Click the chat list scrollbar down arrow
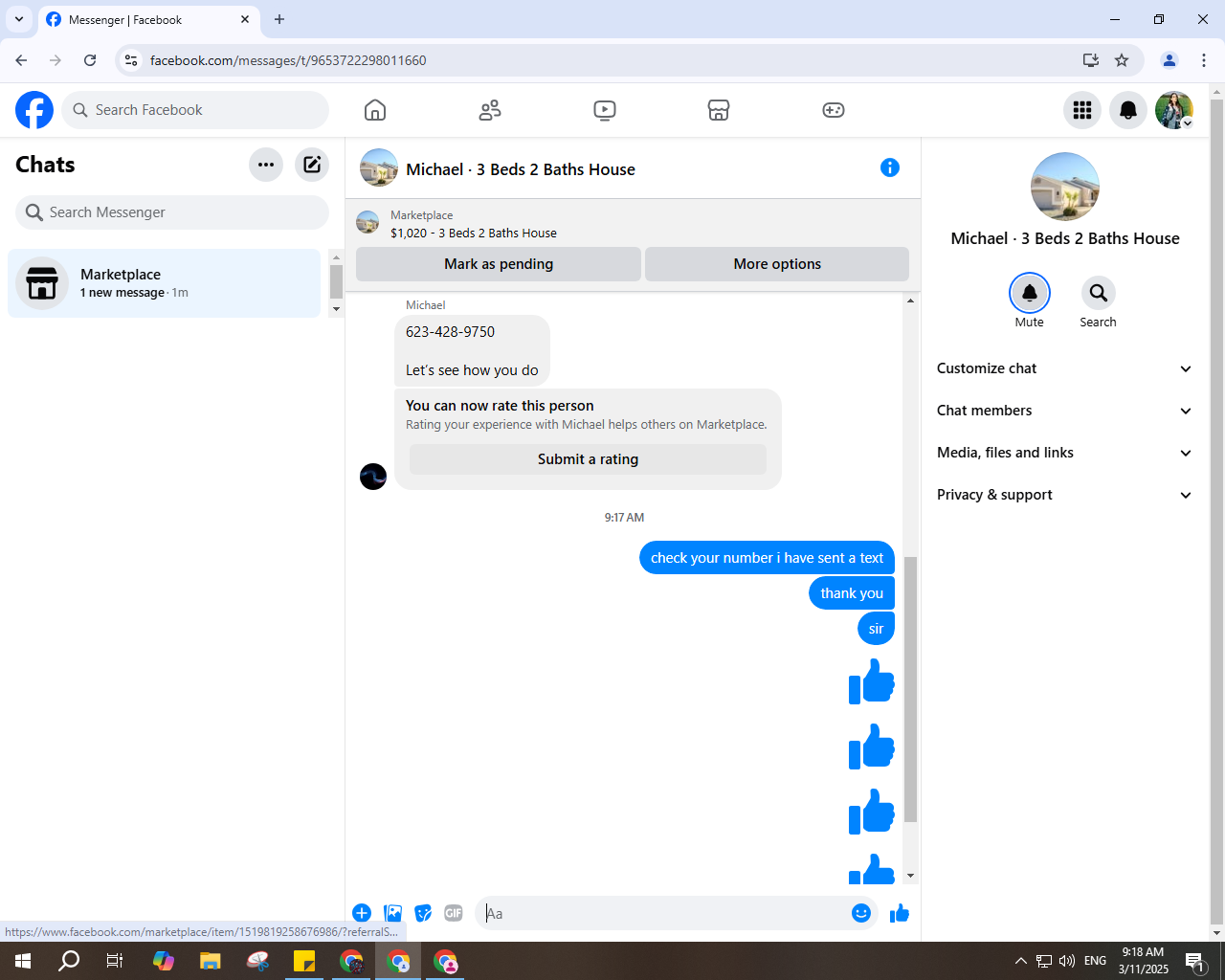The image size is (1225, 980). tap(336, 309)
